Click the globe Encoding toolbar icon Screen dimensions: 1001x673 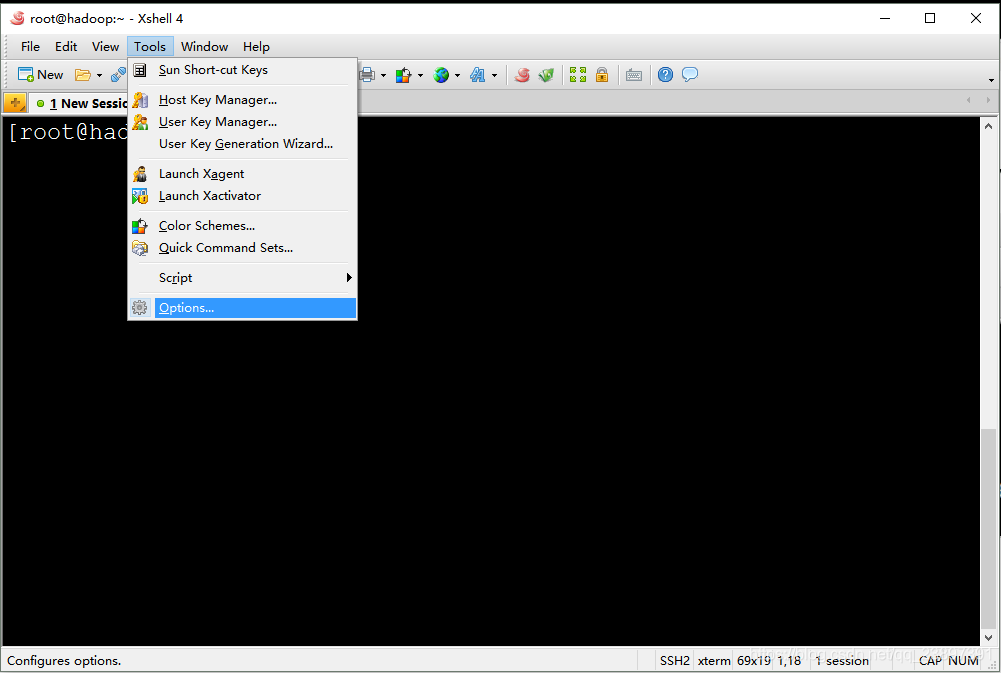click(441, 75)
